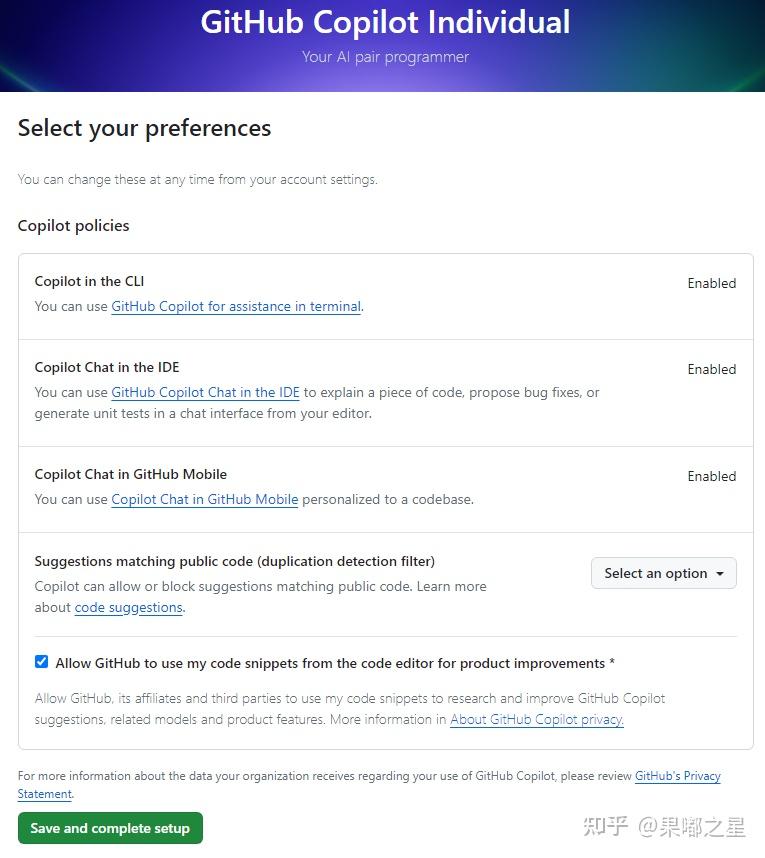Open "About GitHub Copilot privacy" link
The image size is (765, 858).
536,719
